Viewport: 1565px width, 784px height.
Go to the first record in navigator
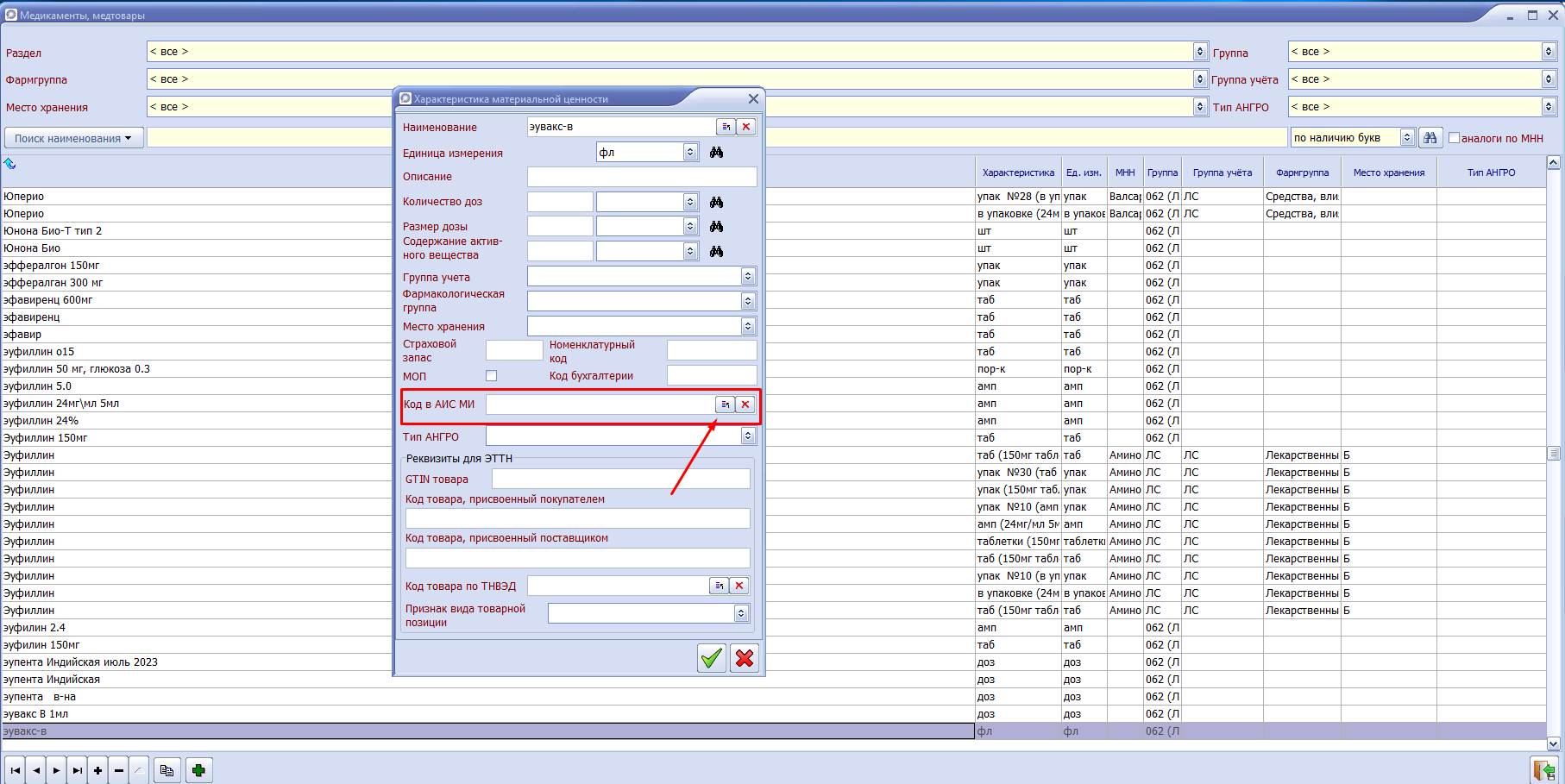(16, 770)
